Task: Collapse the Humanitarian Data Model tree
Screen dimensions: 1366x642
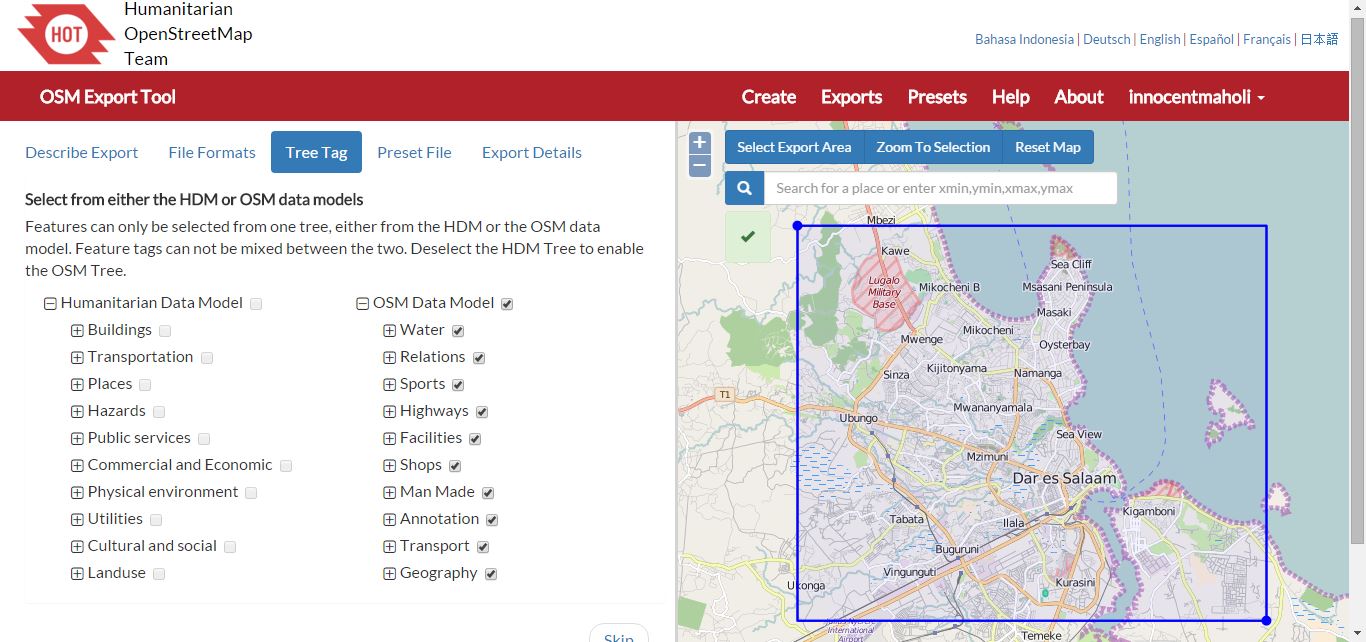Action: pos(50,304)
